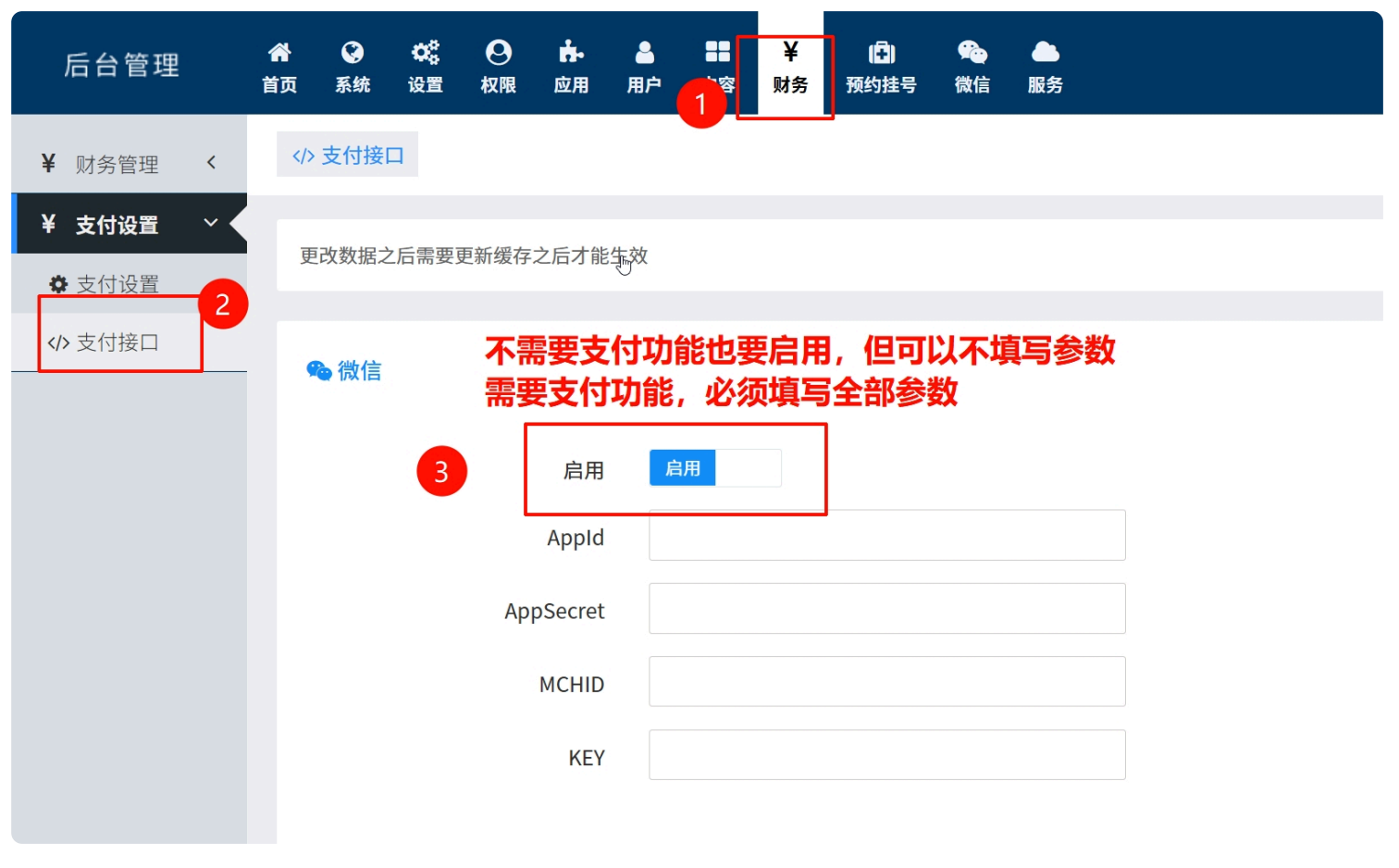
Task: Toggle the 微信 启用 switch
Action: [x=714, y=468]
